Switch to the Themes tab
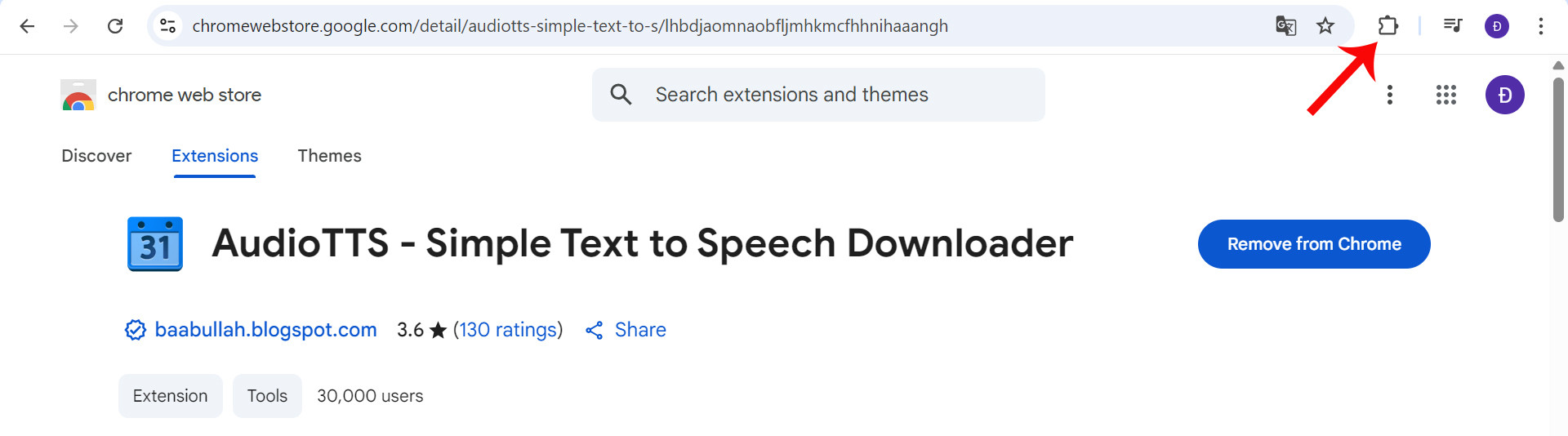This screenshot has height=436, width=1568. [x=329, y=156]
